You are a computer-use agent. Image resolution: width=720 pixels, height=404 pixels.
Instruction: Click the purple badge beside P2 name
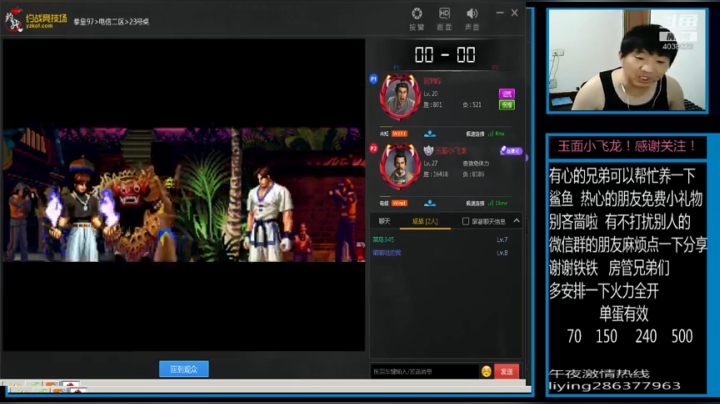pos(511,151)
